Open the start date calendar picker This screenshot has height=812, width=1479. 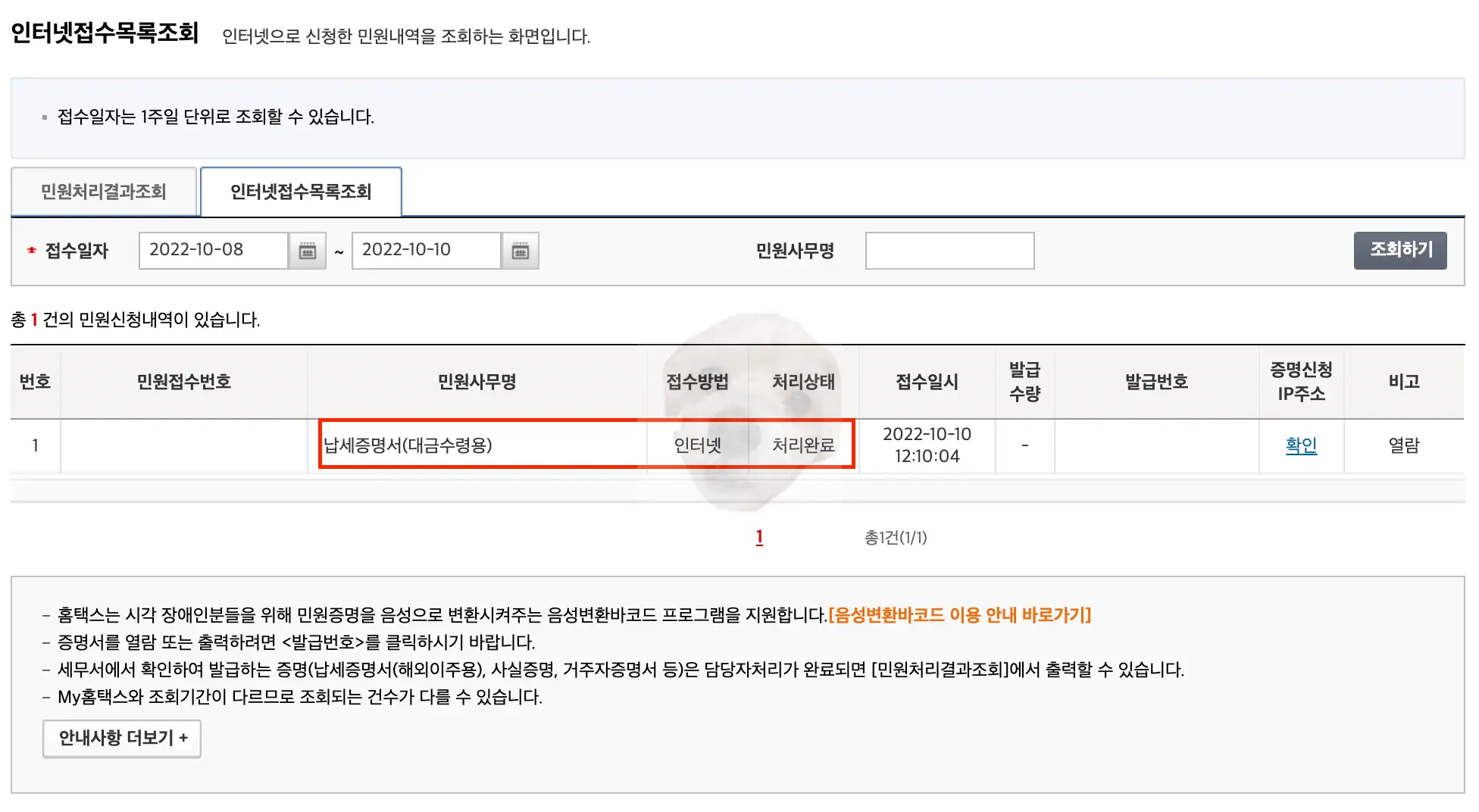tap(305, 251)
